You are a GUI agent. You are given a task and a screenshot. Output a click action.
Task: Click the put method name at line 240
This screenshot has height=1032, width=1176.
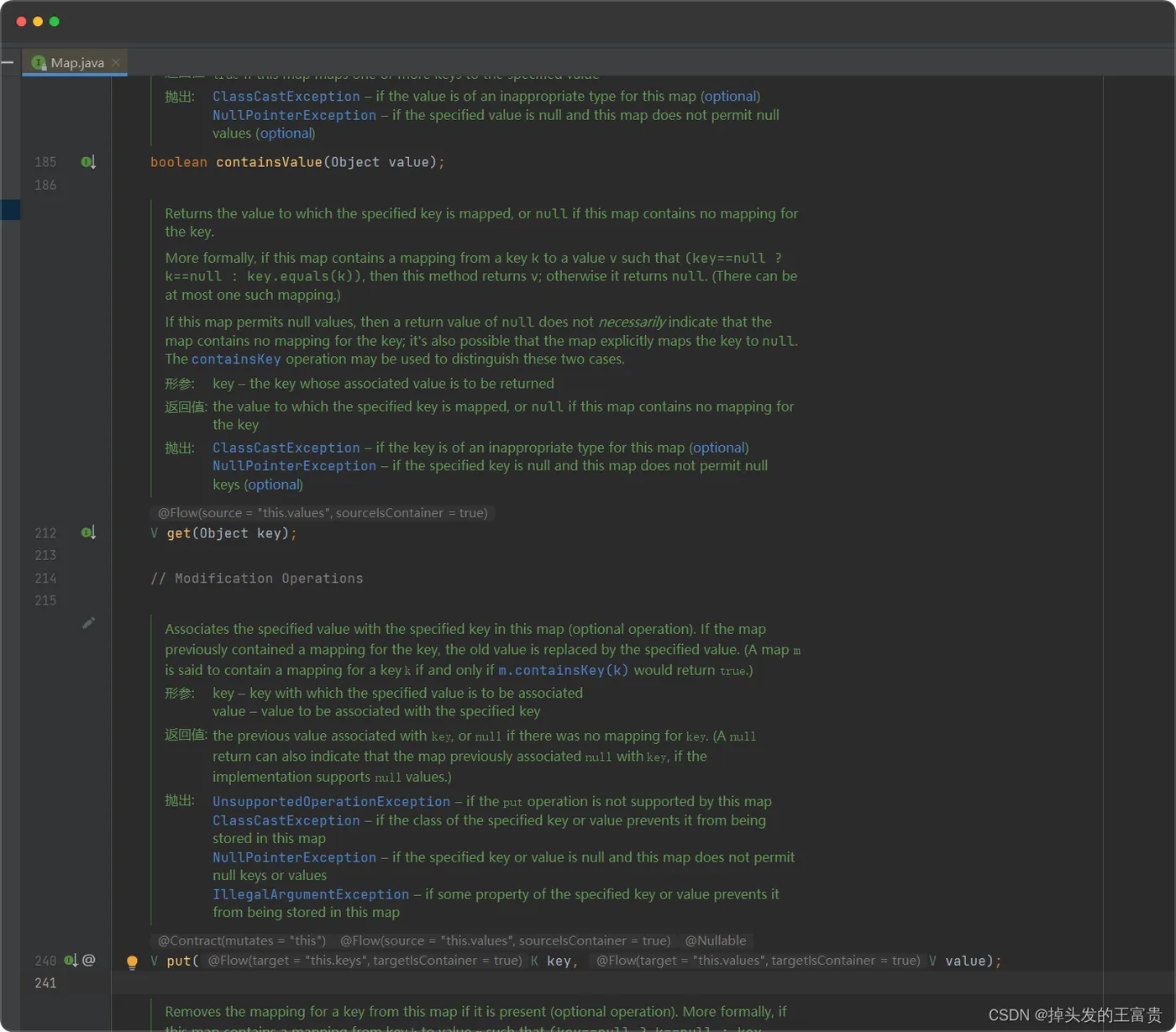pyautogui.click(x=179, y=961)
